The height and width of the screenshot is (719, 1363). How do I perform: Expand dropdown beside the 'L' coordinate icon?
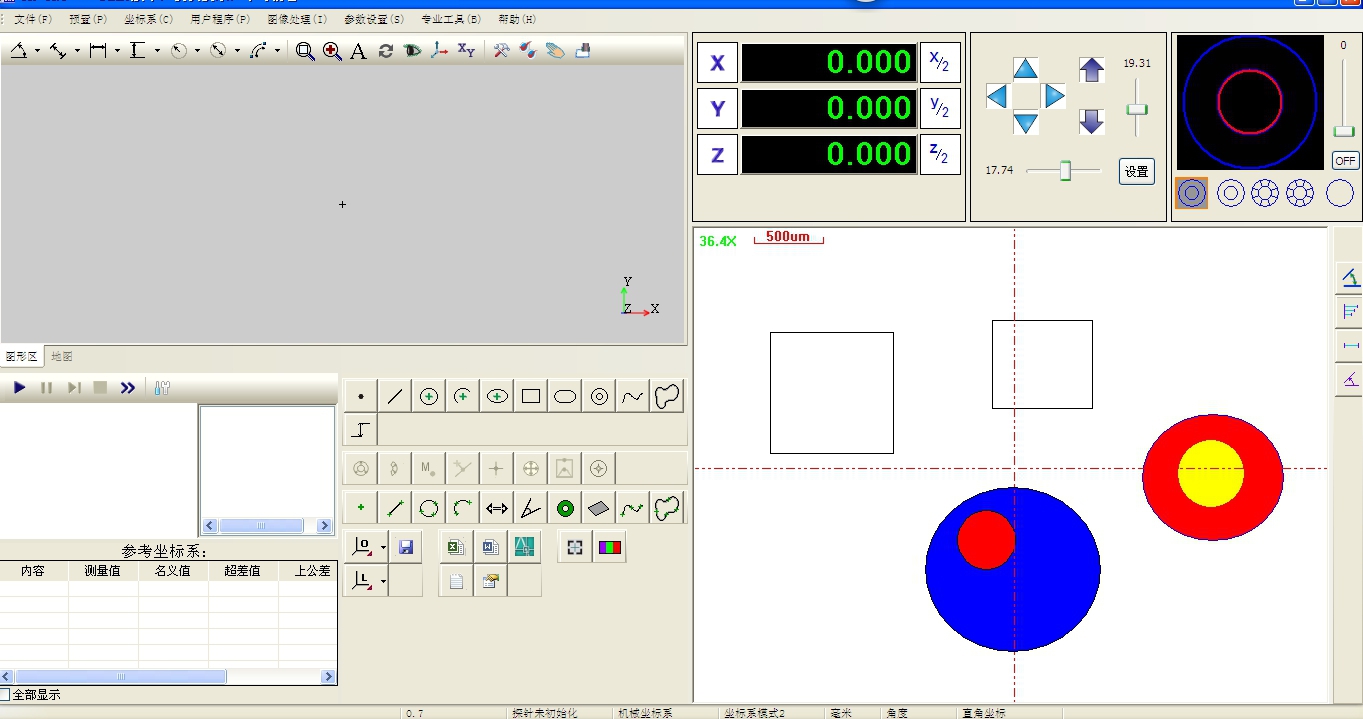point(383,581)
